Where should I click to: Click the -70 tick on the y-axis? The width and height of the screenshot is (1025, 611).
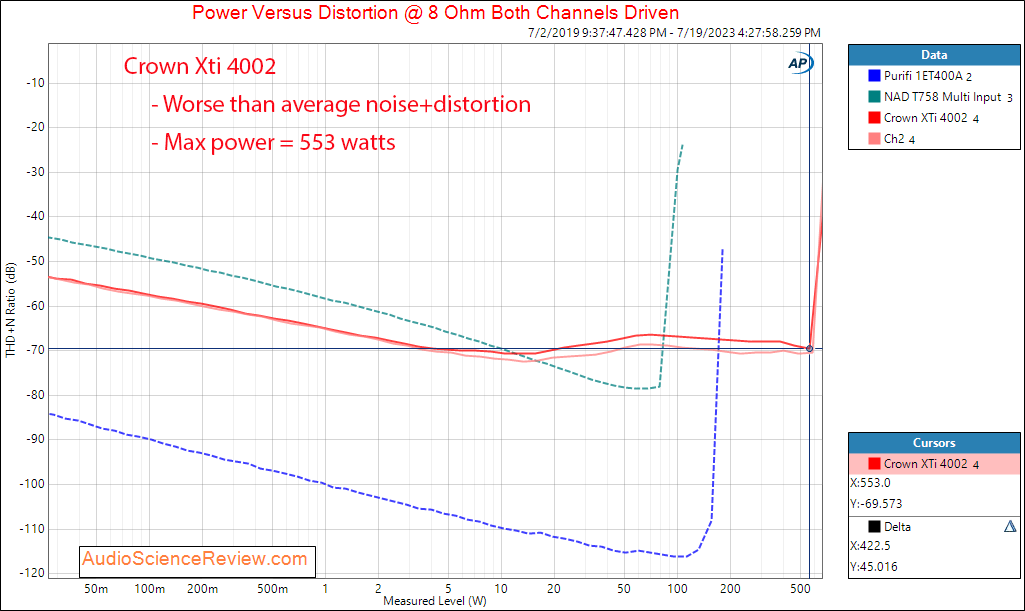tap(35, 350)
